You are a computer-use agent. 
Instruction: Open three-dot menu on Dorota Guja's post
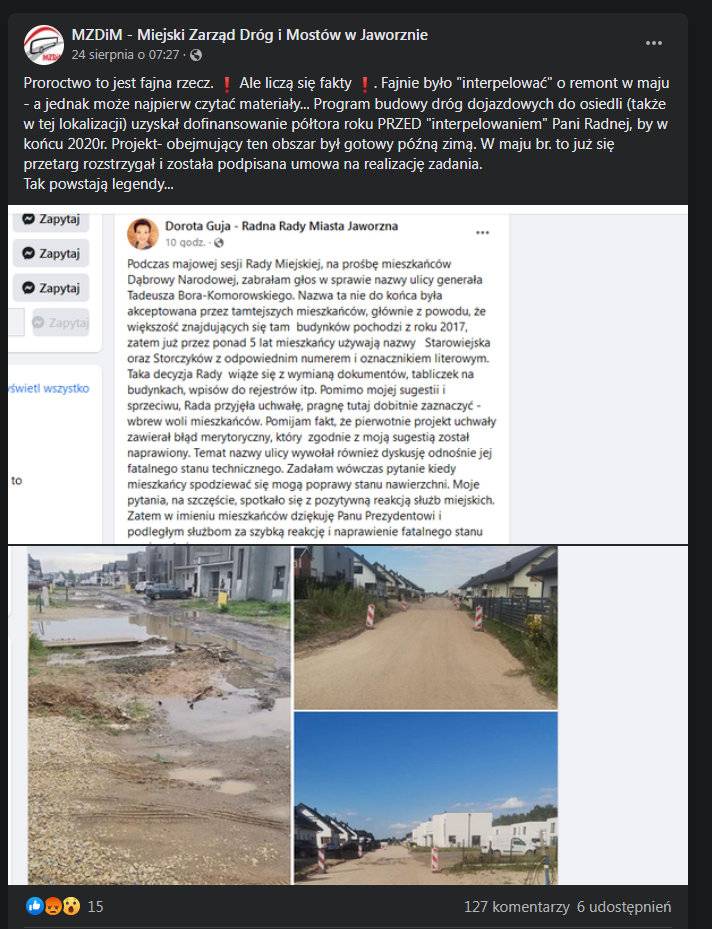click(x=483, y=232)
